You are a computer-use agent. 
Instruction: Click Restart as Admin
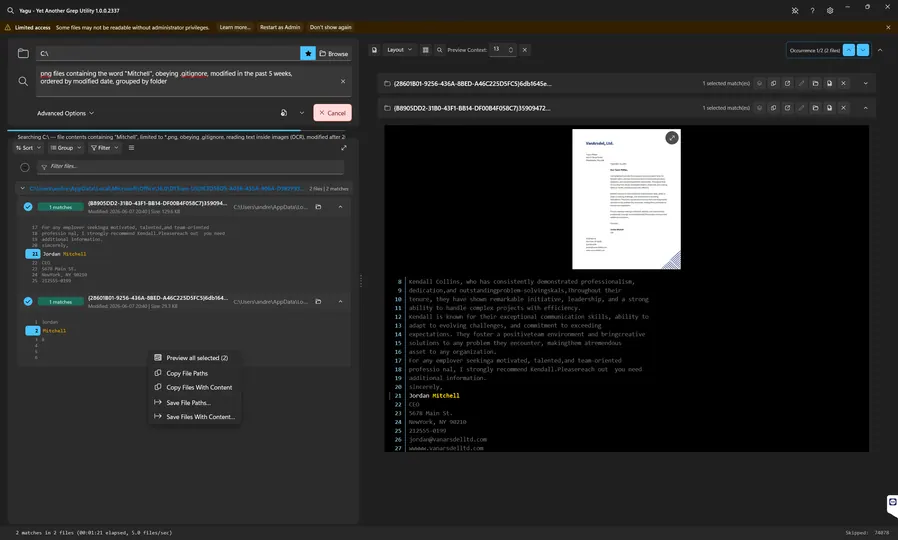pyautogui.click(x=279, y=27)
